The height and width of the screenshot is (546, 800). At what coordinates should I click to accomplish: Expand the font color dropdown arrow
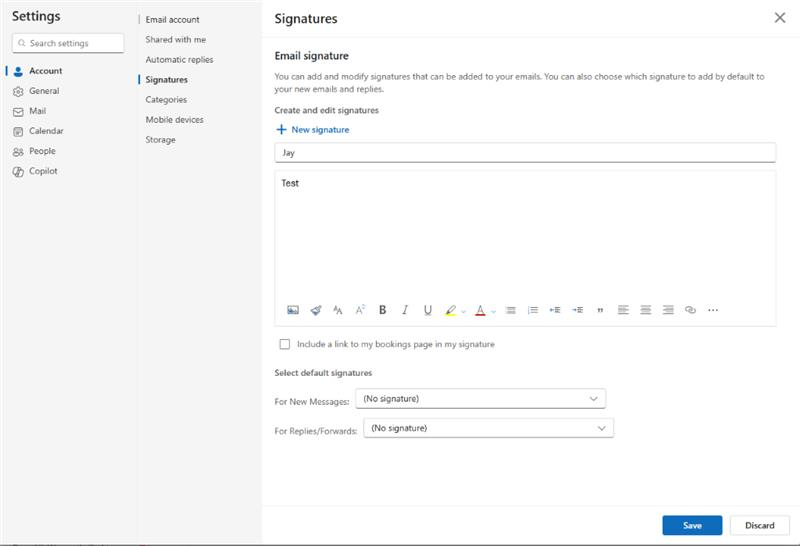493,311
